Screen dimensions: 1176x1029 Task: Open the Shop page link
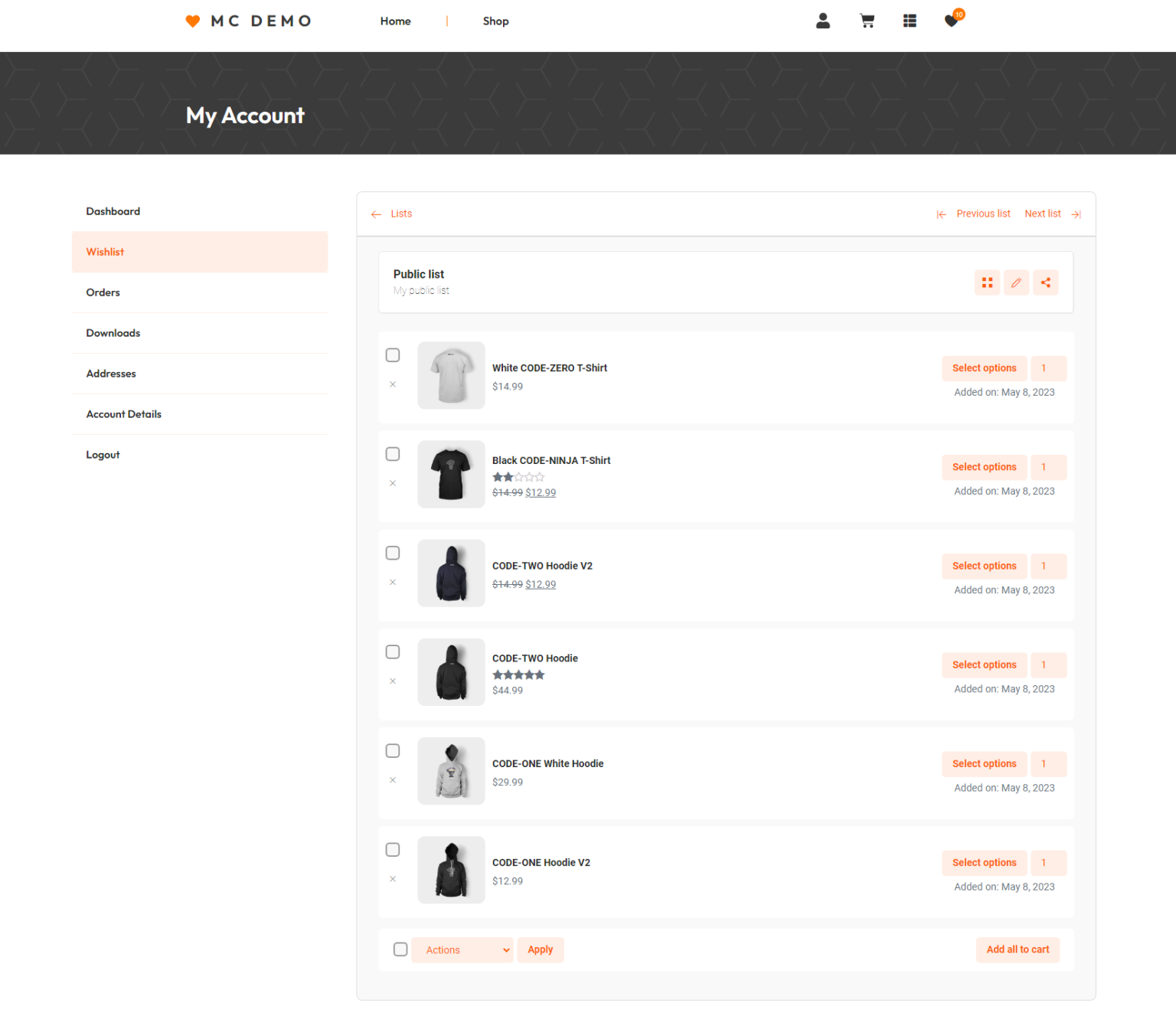tap(495, 21)
